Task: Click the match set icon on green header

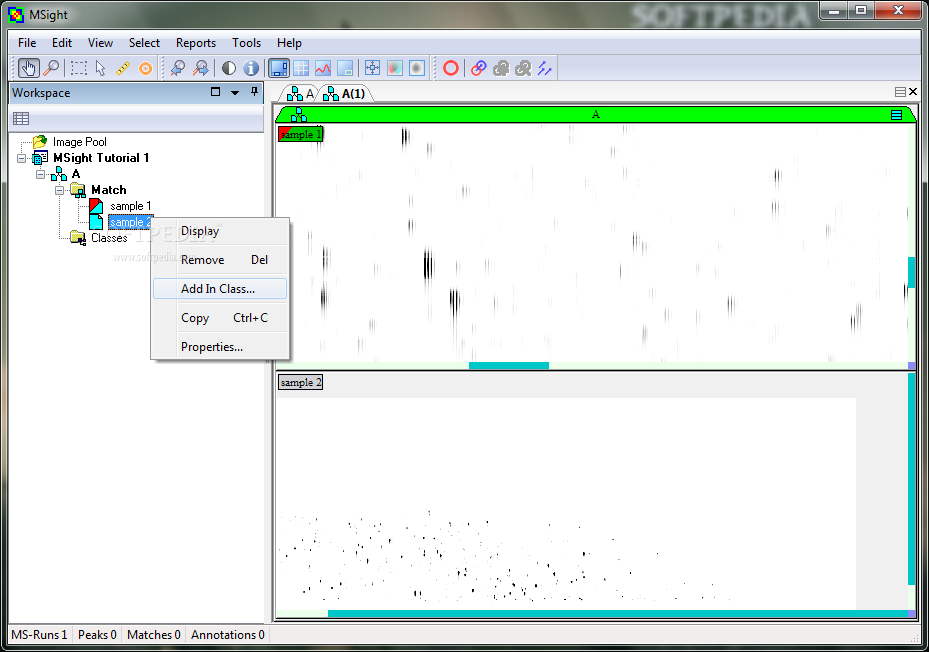Action: pyautogui.click(x=299, y=115)
